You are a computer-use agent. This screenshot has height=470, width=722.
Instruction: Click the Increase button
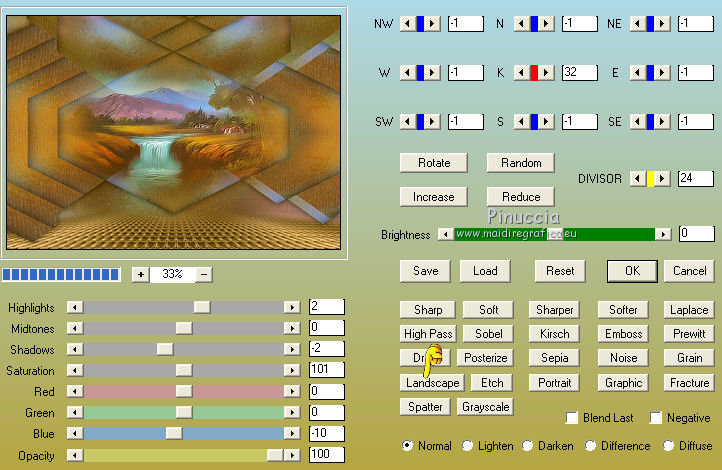tap(434, 197)
